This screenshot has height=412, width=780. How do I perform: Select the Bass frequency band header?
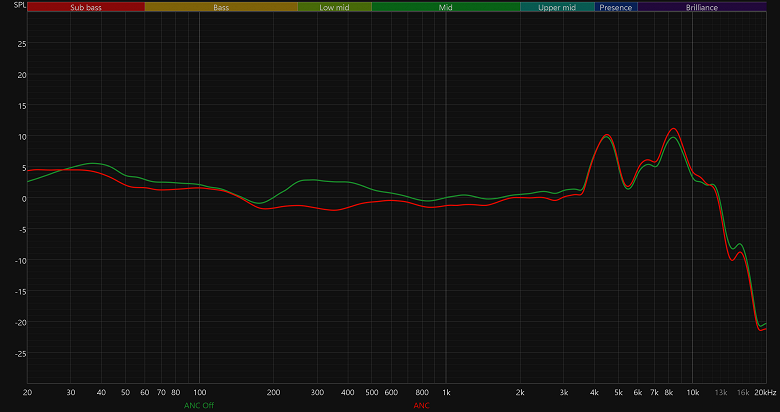point(221,7)
